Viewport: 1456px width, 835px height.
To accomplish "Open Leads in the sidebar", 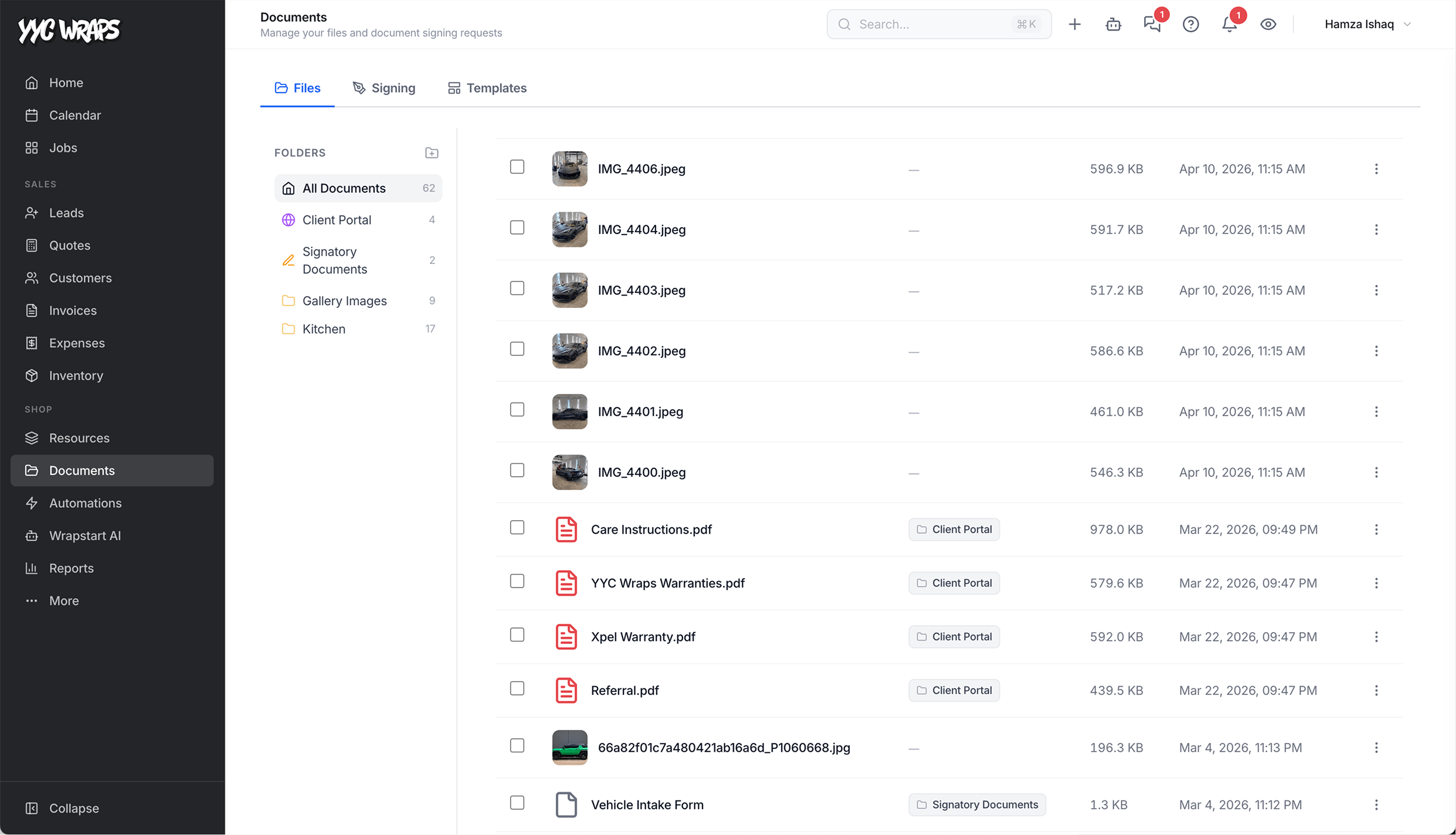I will pos(112,213).
